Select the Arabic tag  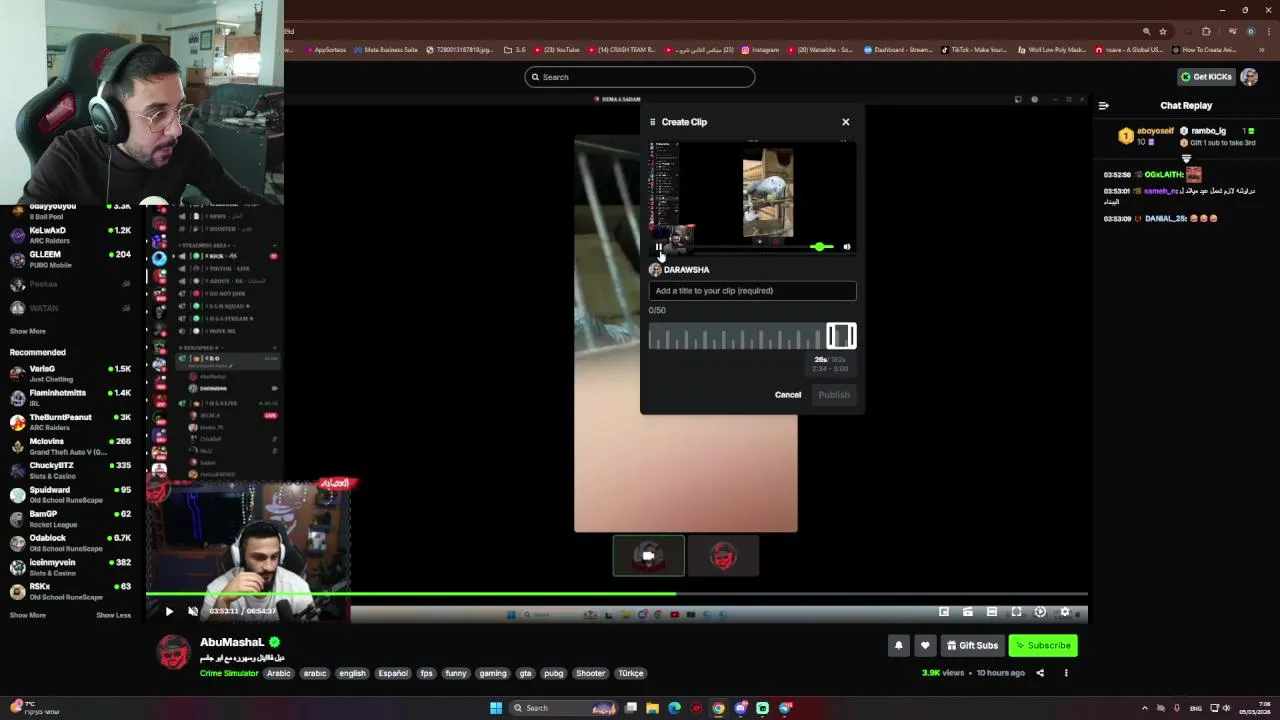278,673
